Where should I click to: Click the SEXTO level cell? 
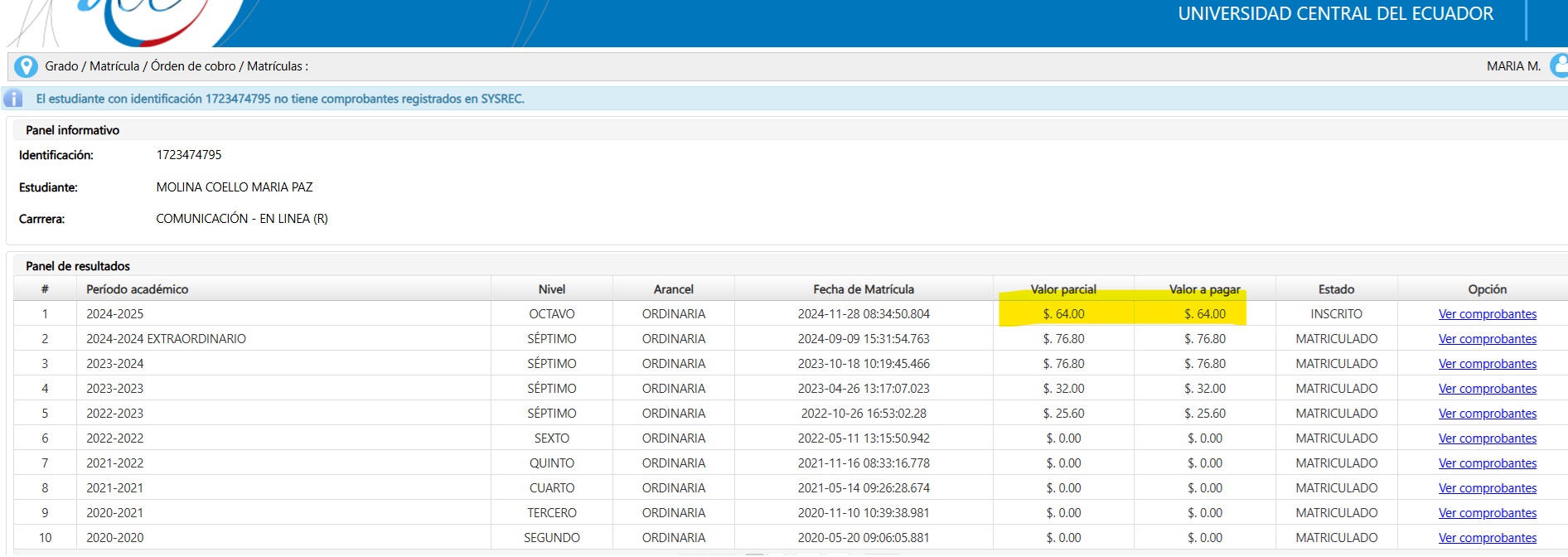(552, 438)
